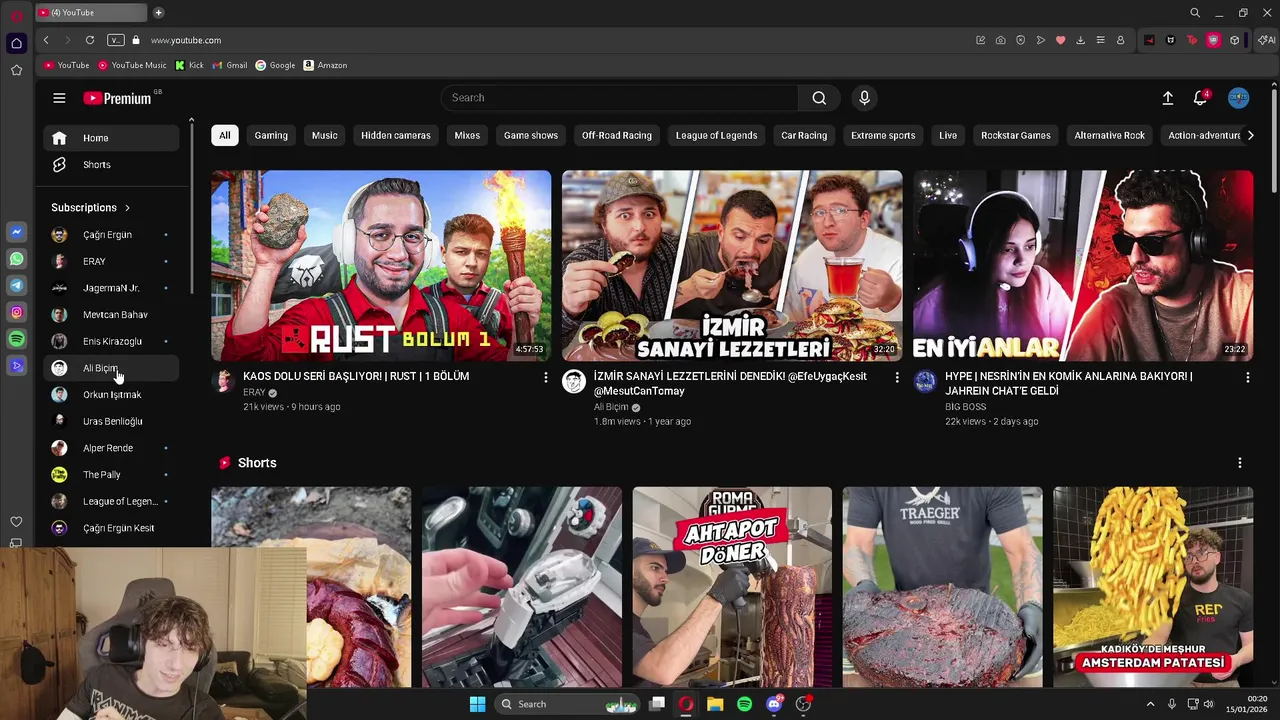This screenshot has height=720, width=1280.
Task: Take a snapshot with camera icon
Action: tap(1000, 40)
